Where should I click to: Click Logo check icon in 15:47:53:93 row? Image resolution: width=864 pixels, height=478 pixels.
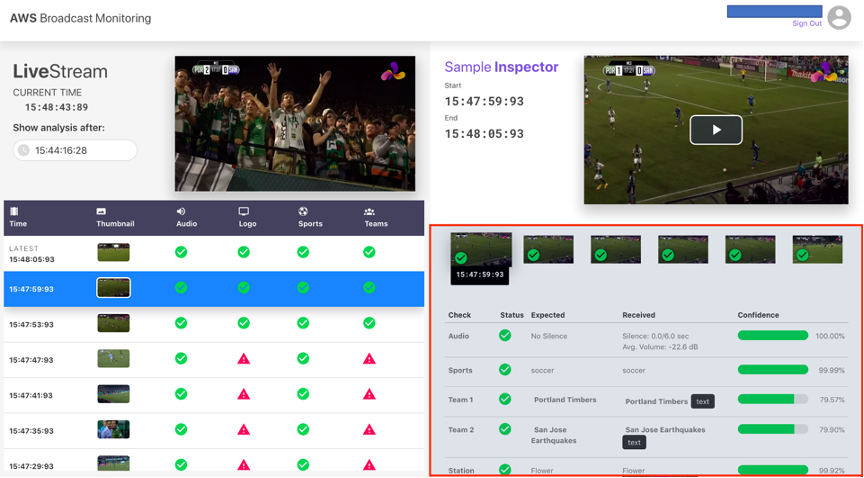pos(244,323)
